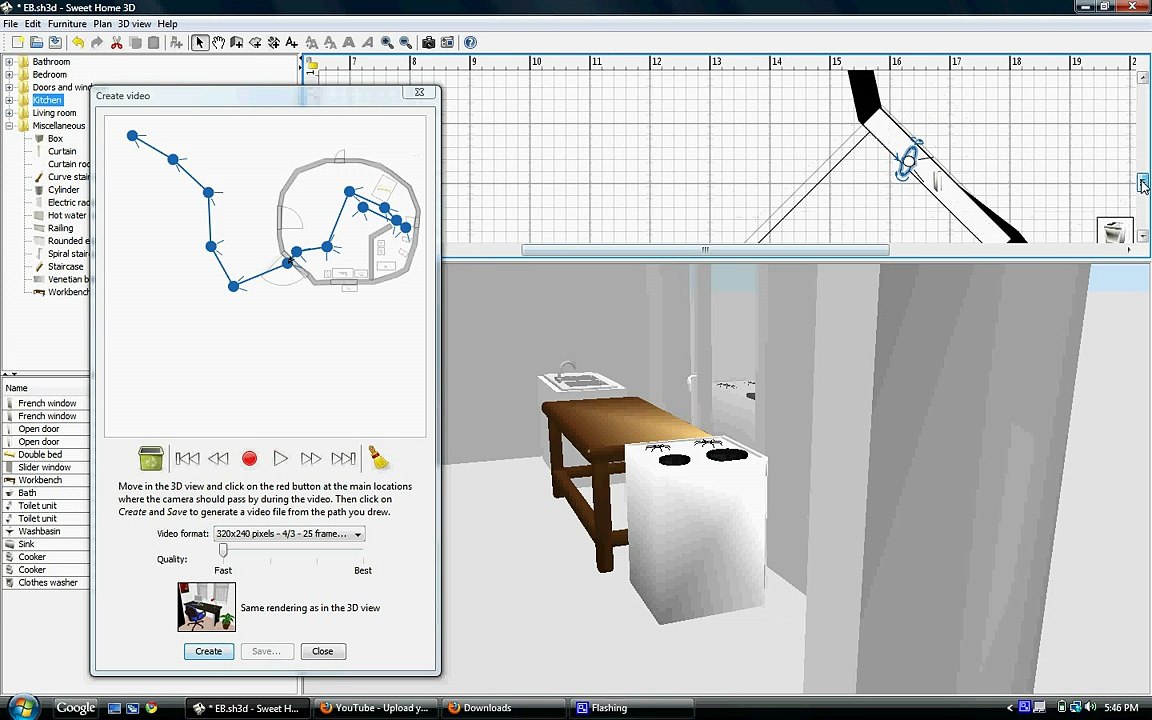
Task: Click the Close button in video dialog
Action: pos(322,651)
